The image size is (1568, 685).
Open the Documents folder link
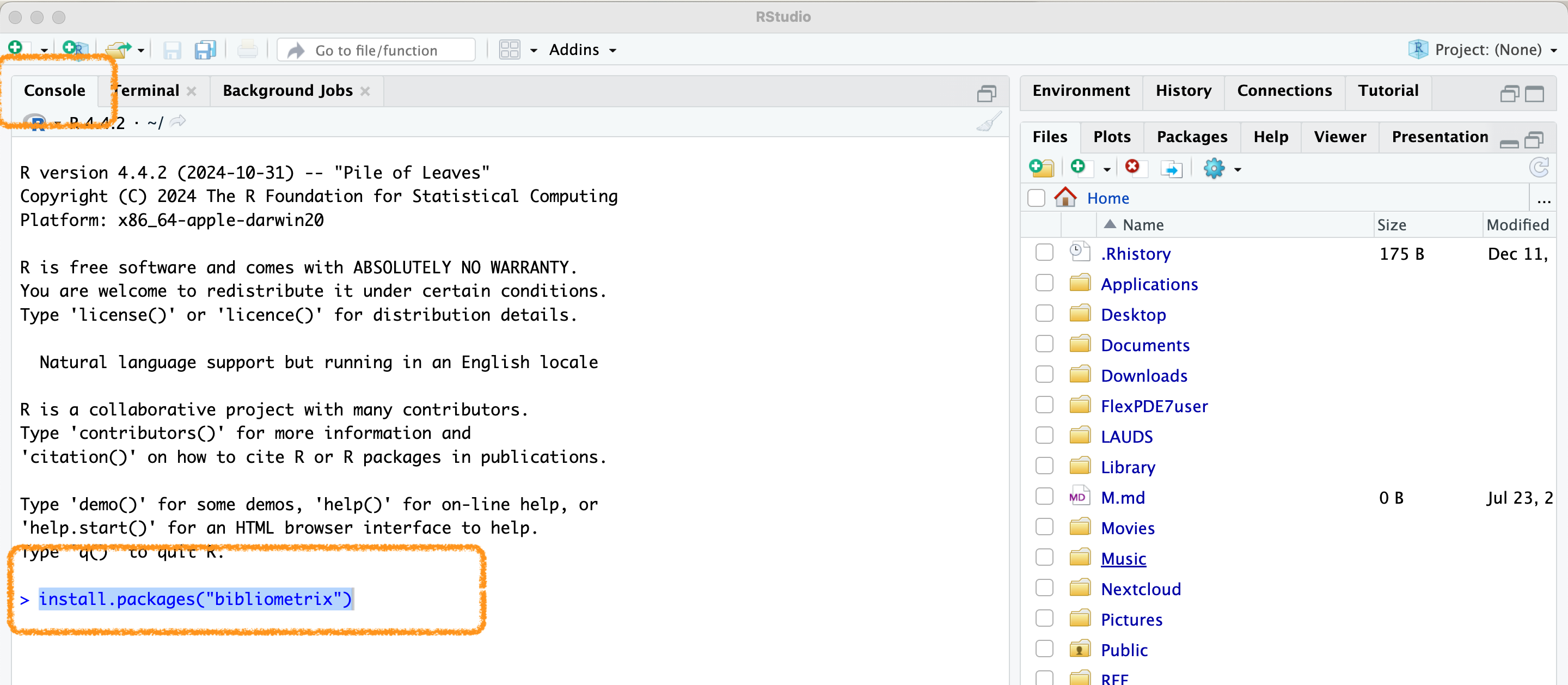[x=1144, y=345]
